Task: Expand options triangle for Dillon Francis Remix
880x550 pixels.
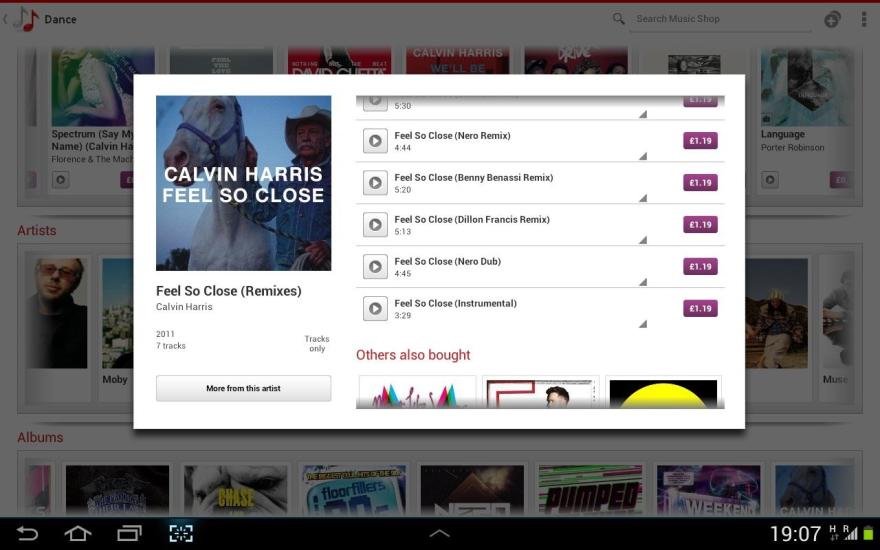Action: [643, 240]
